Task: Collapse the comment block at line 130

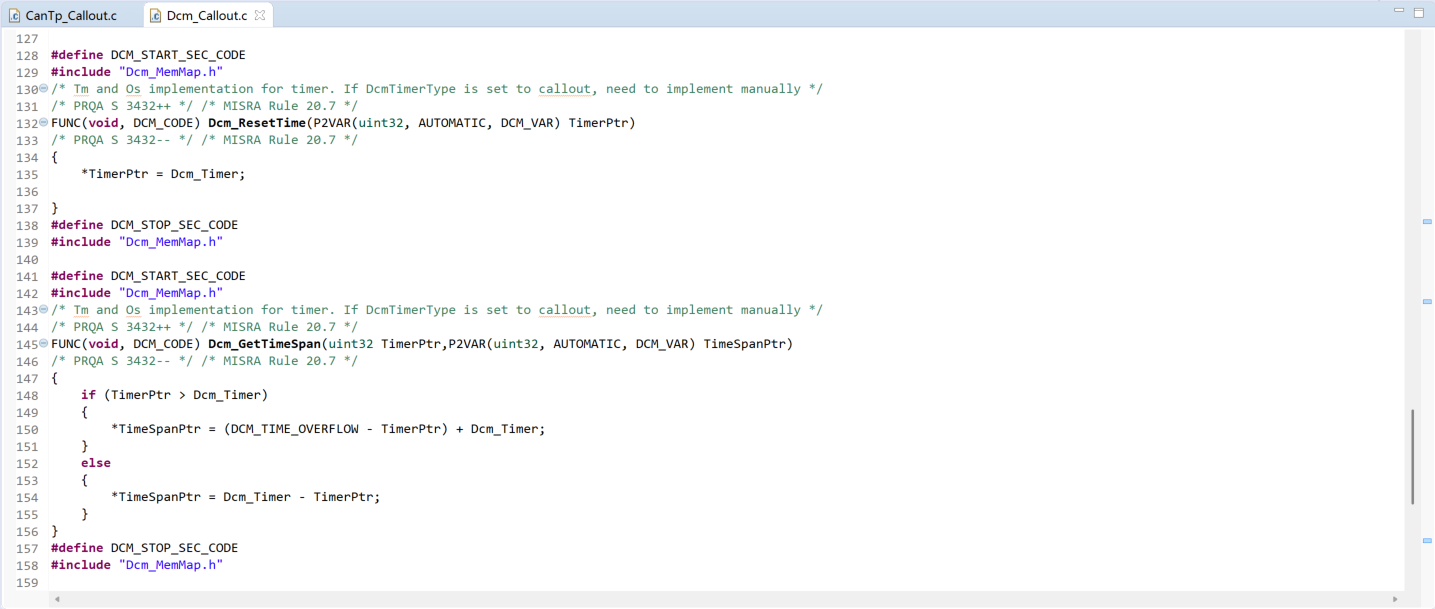Action: (43, 89)
